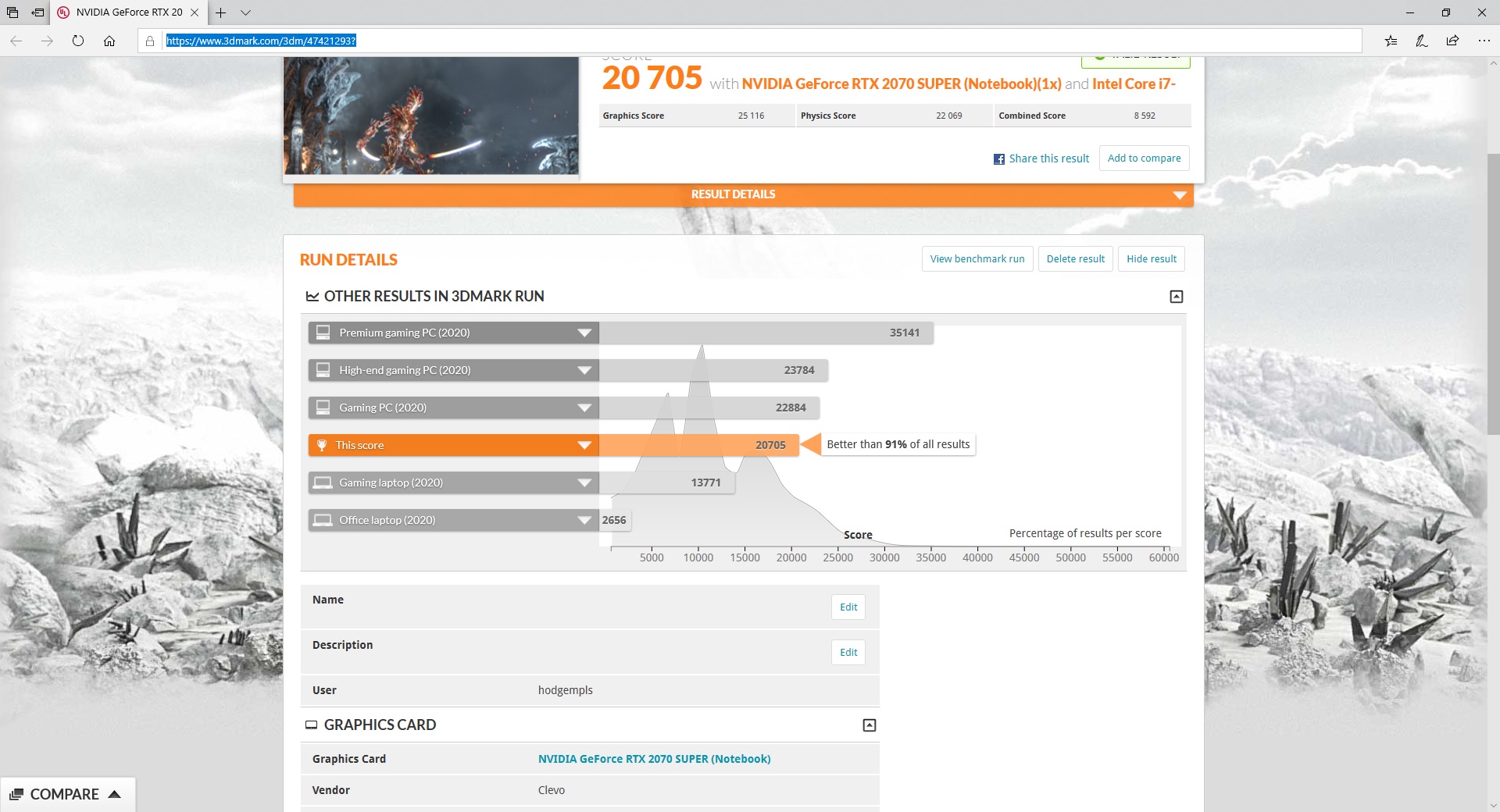Click Set these tabs aside icon

37,12
